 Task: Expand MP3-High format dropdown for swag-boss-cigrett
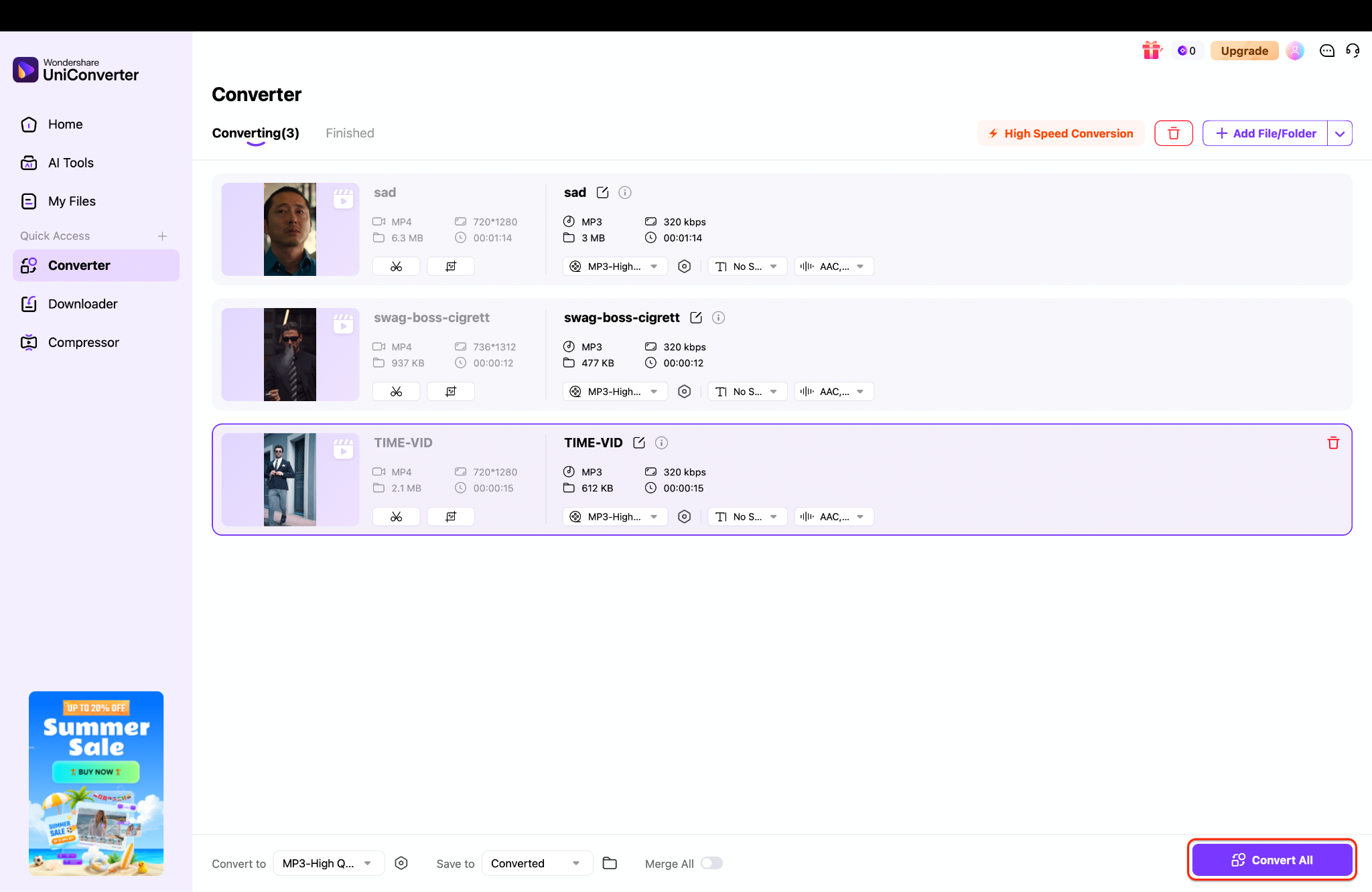(x=615, y=392)
